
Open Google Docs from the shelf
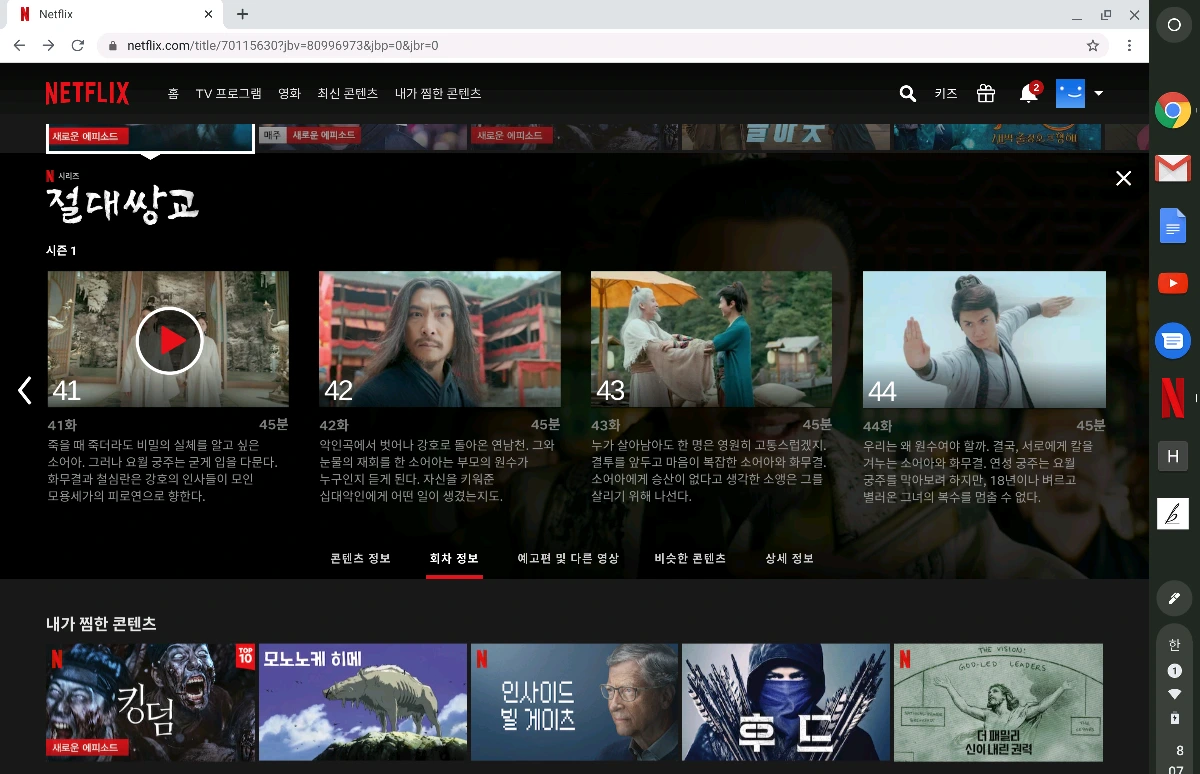click(x=1173, y=226)
